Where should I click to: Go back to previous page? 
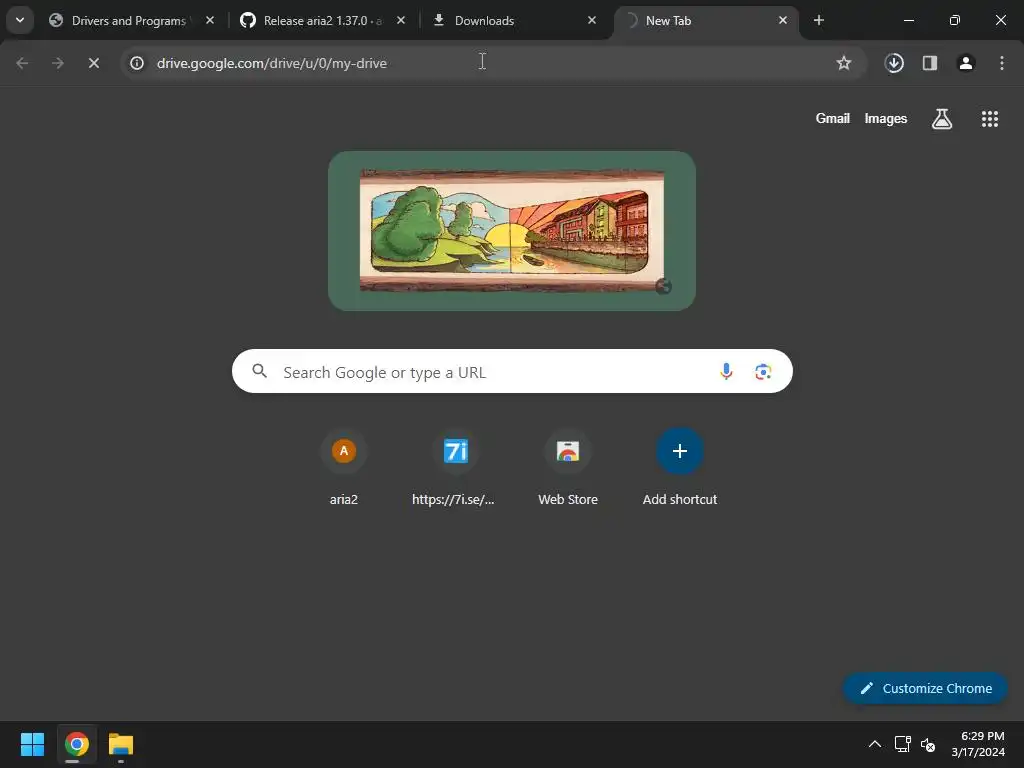22,63
